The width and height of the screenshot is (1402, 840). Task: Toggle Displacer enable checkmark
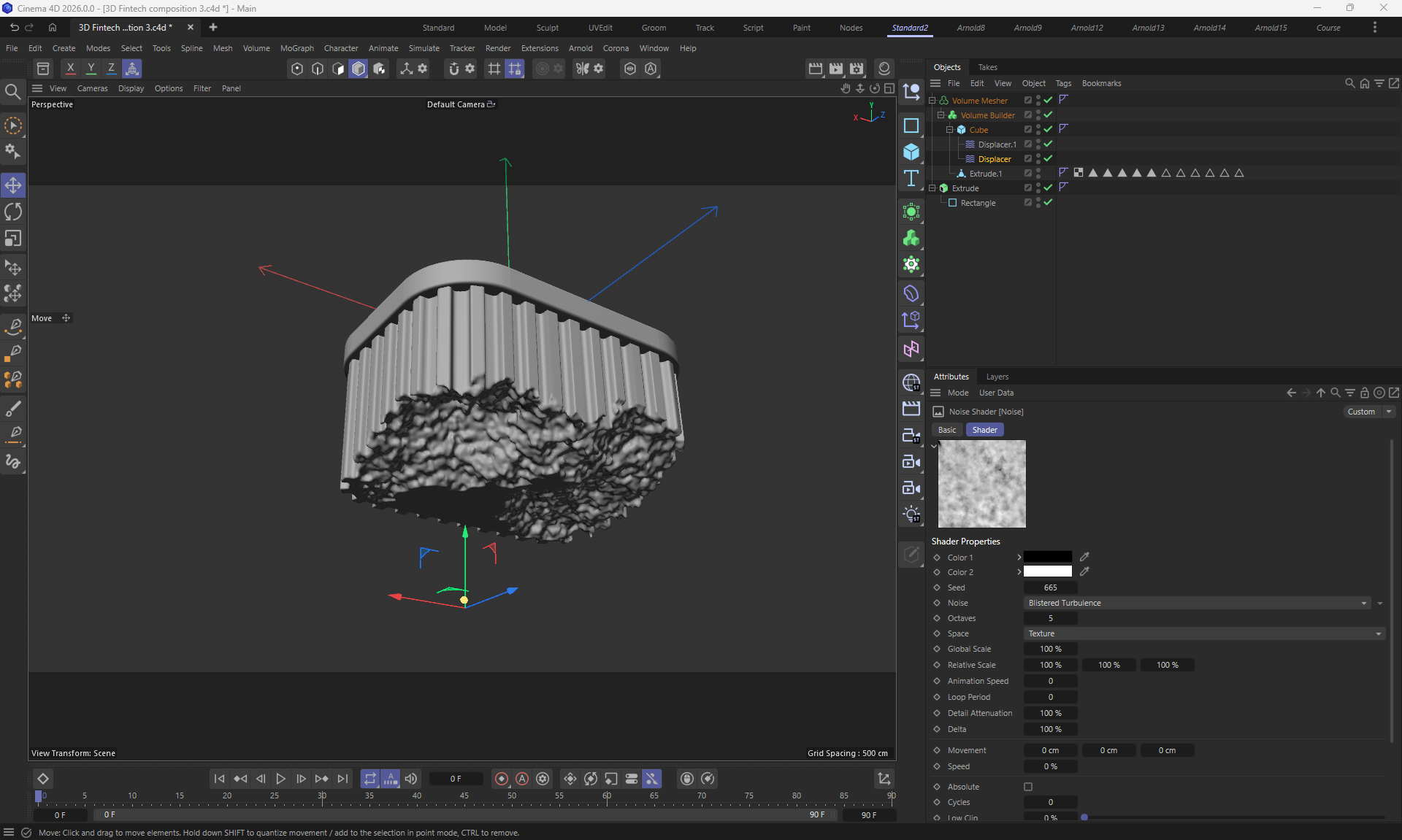coord(1048,158)
